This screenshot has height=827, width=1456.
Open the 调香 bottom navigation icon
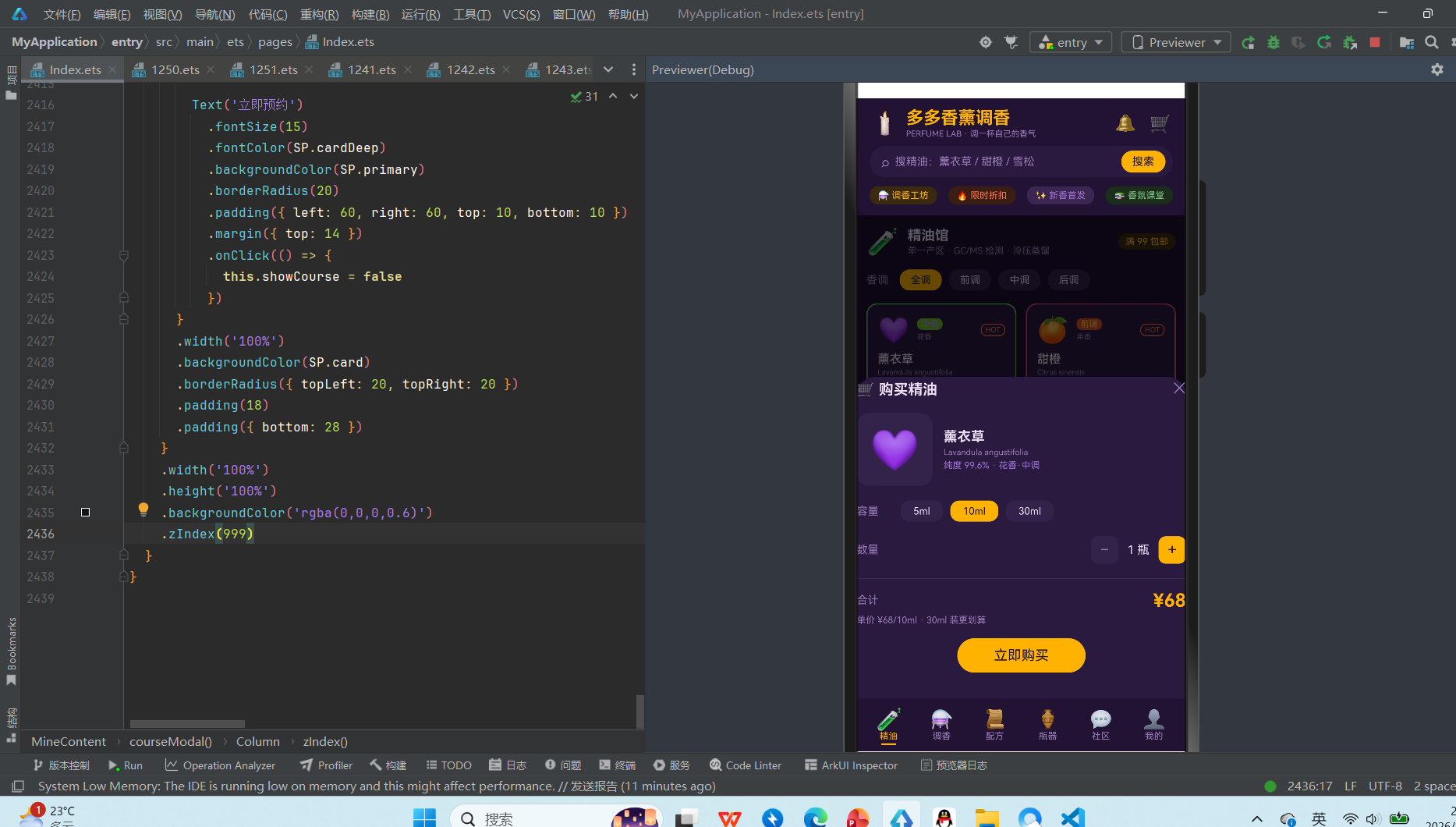[941, 724]
